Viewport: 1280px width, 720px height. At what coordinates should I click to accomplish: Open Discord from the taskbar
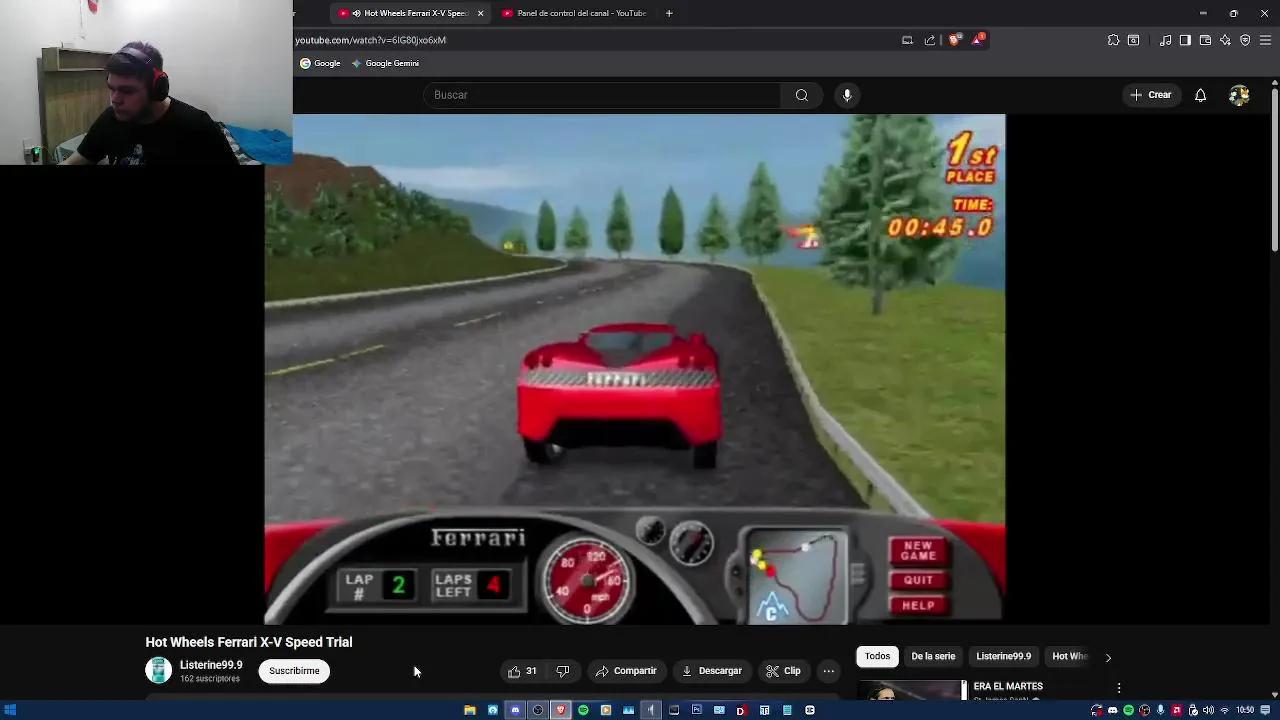(x=515, y=710)
